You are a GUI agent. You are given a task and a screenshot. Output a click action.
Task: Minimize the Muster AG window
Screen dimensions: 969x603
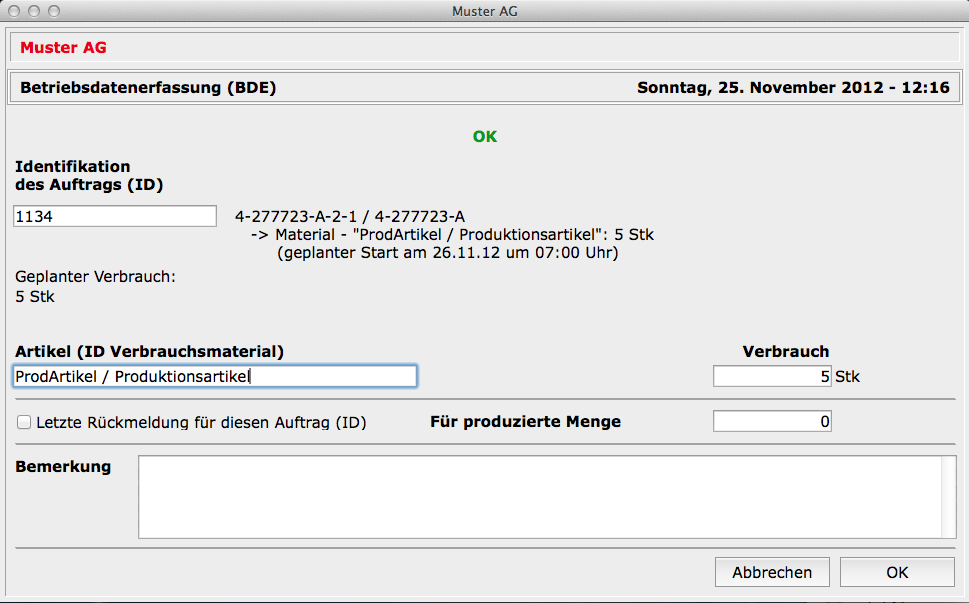tap(33, 12)
